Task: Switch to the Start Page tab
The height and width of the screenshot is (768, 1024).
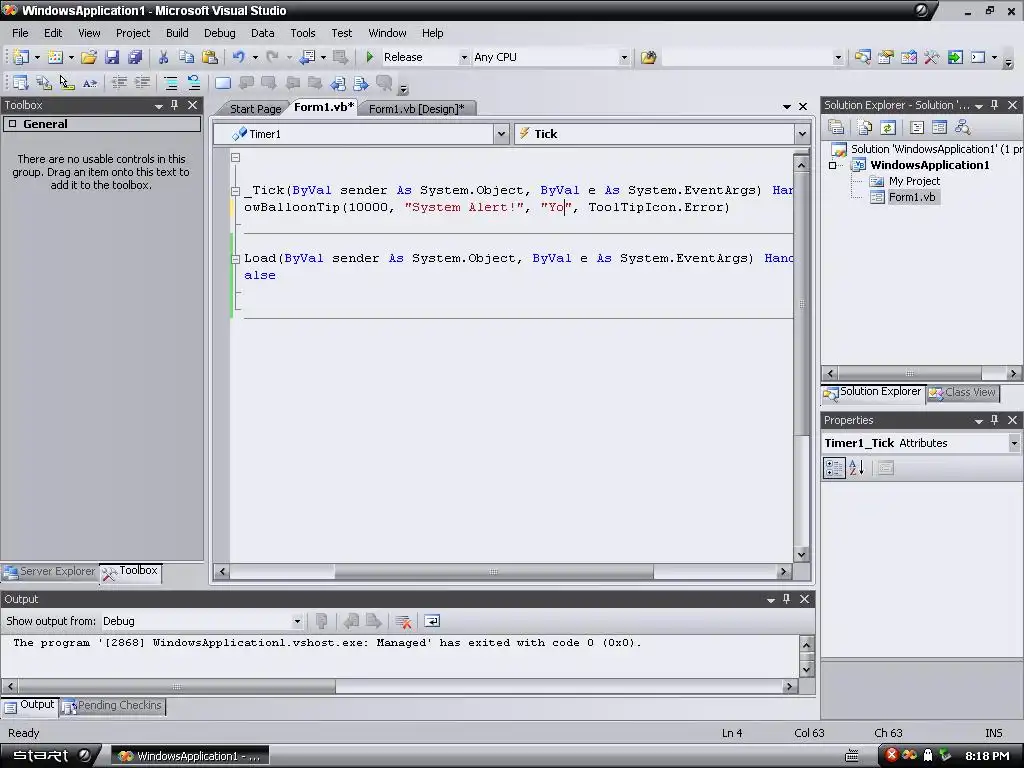Action: click(255, 108)
